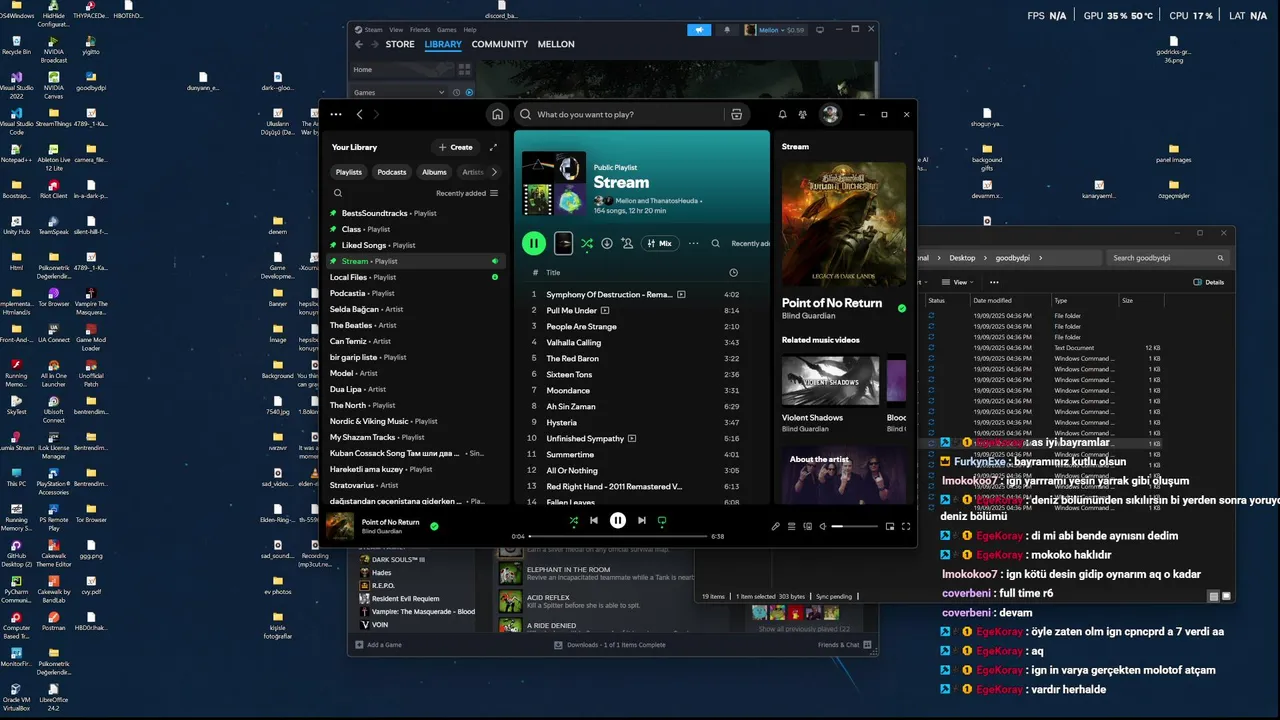Open Connect to a device icon
Image resolution: width=1280 pixels, height=720 pixels.
coord(807,526)
